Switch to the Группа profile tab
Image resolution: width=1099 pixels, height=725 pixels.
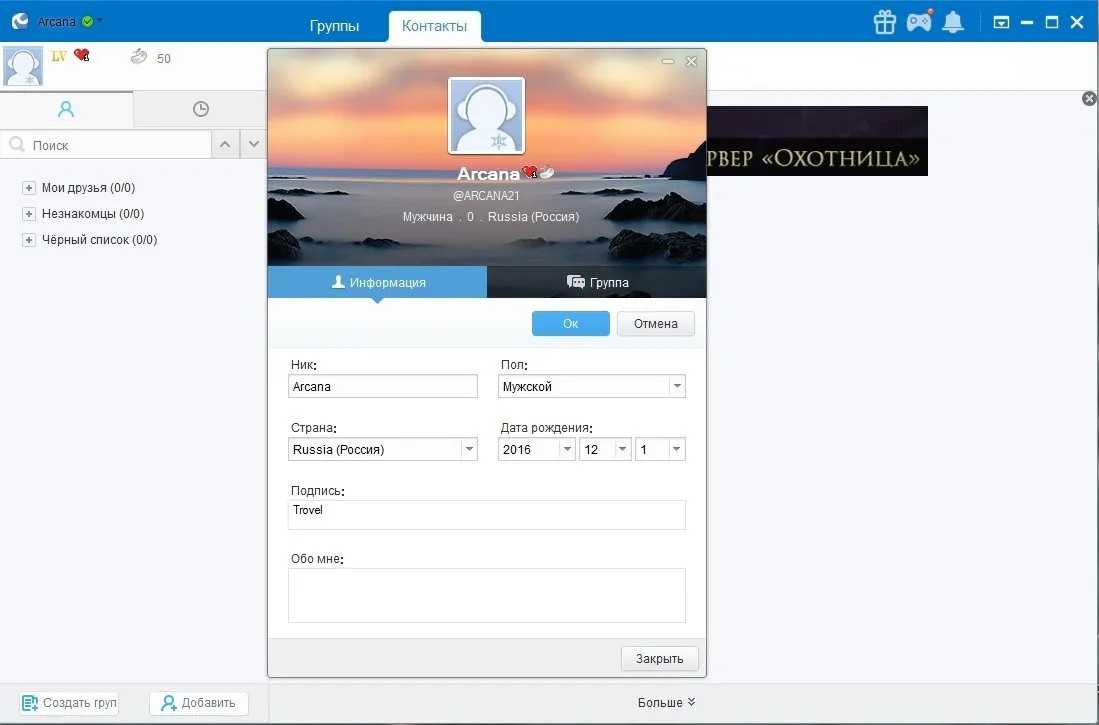pyautogui.click(x=596, y=282)
